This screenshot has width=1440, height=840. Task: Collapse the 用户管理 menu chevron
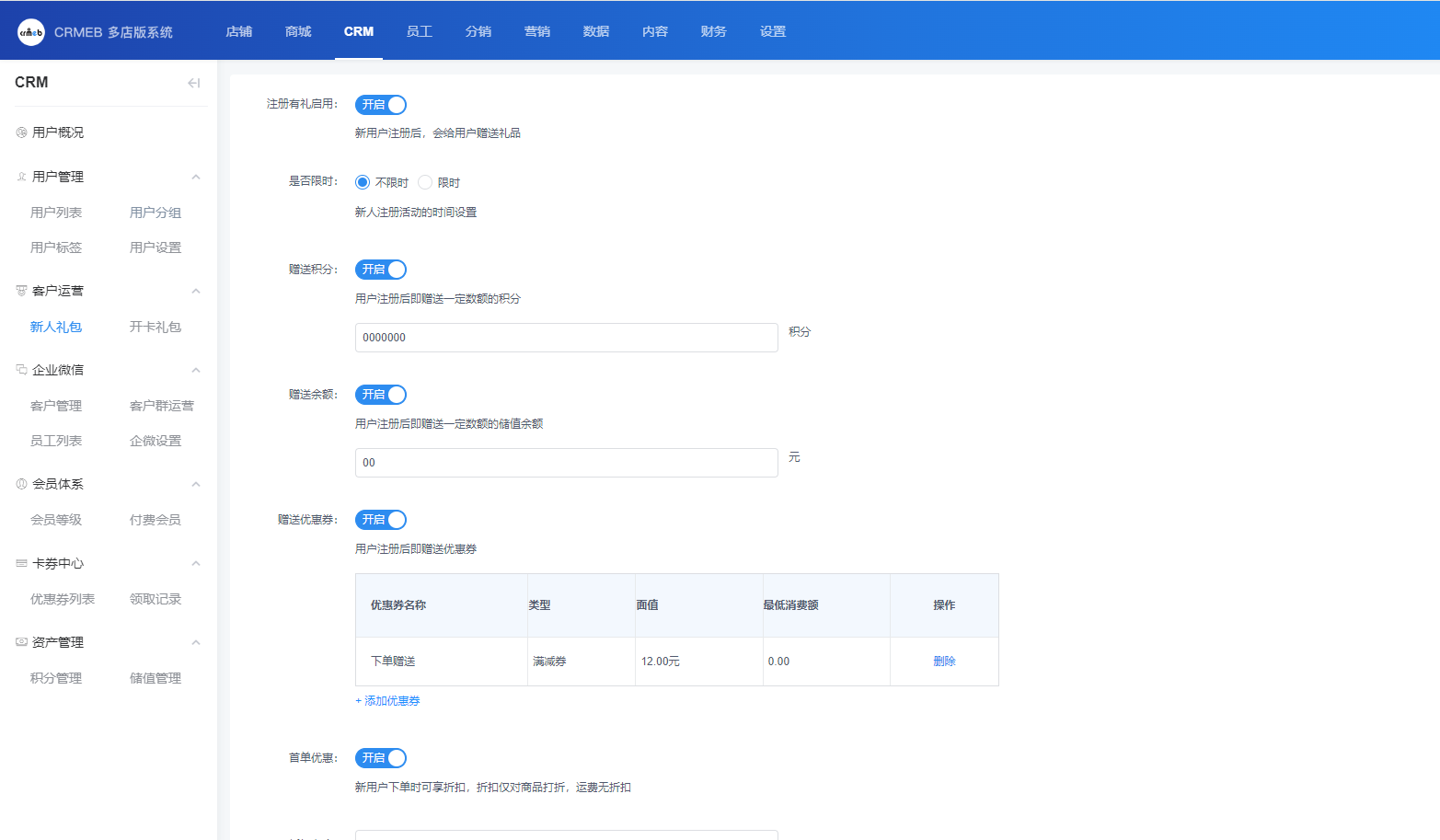pos(195,177)
